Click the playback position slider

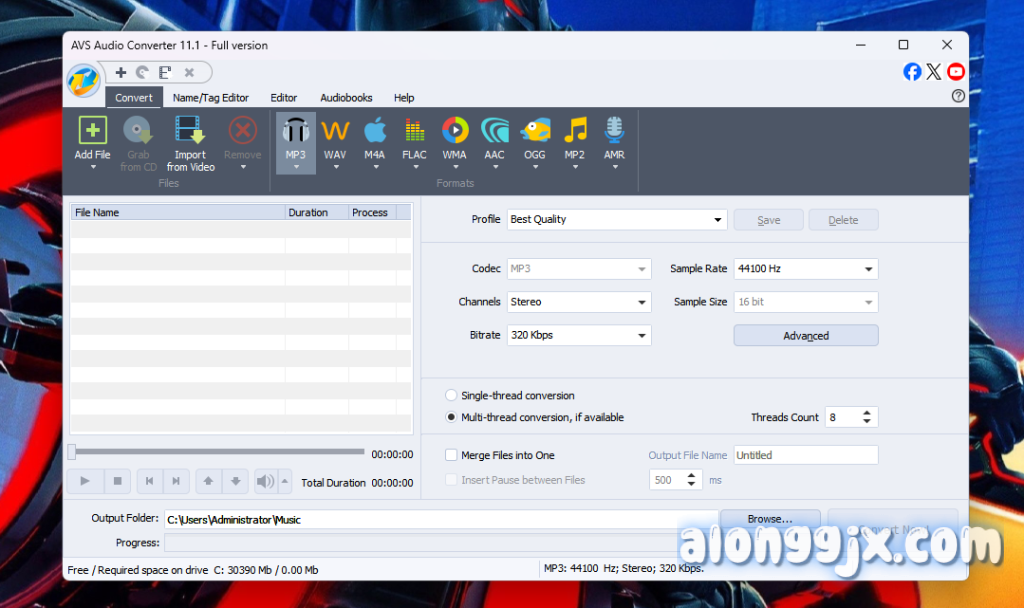point(216,453)
